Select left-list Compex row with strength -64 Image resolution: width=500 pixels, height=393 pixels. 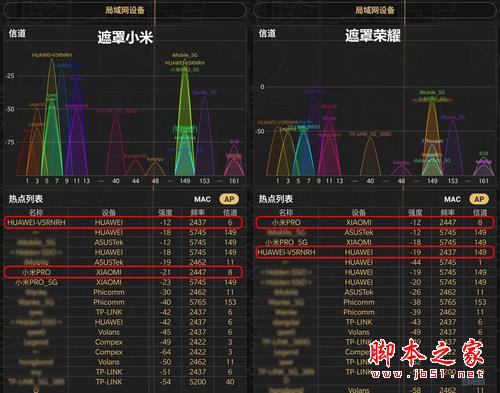click(x=124, y=352)
